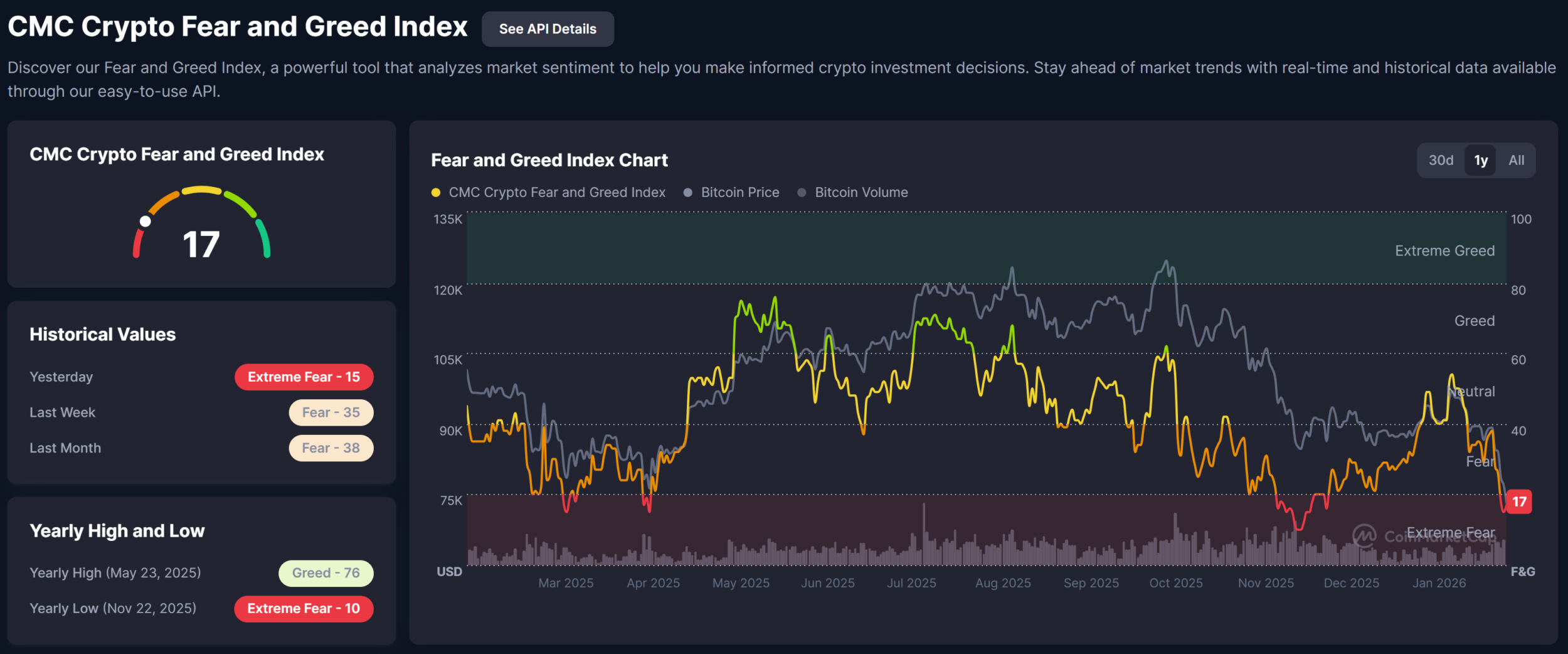Click the Extreme Fear - 10 yearly low badge
The width and height of the screenshot is (1568, 654).
[x=304, y=609]
